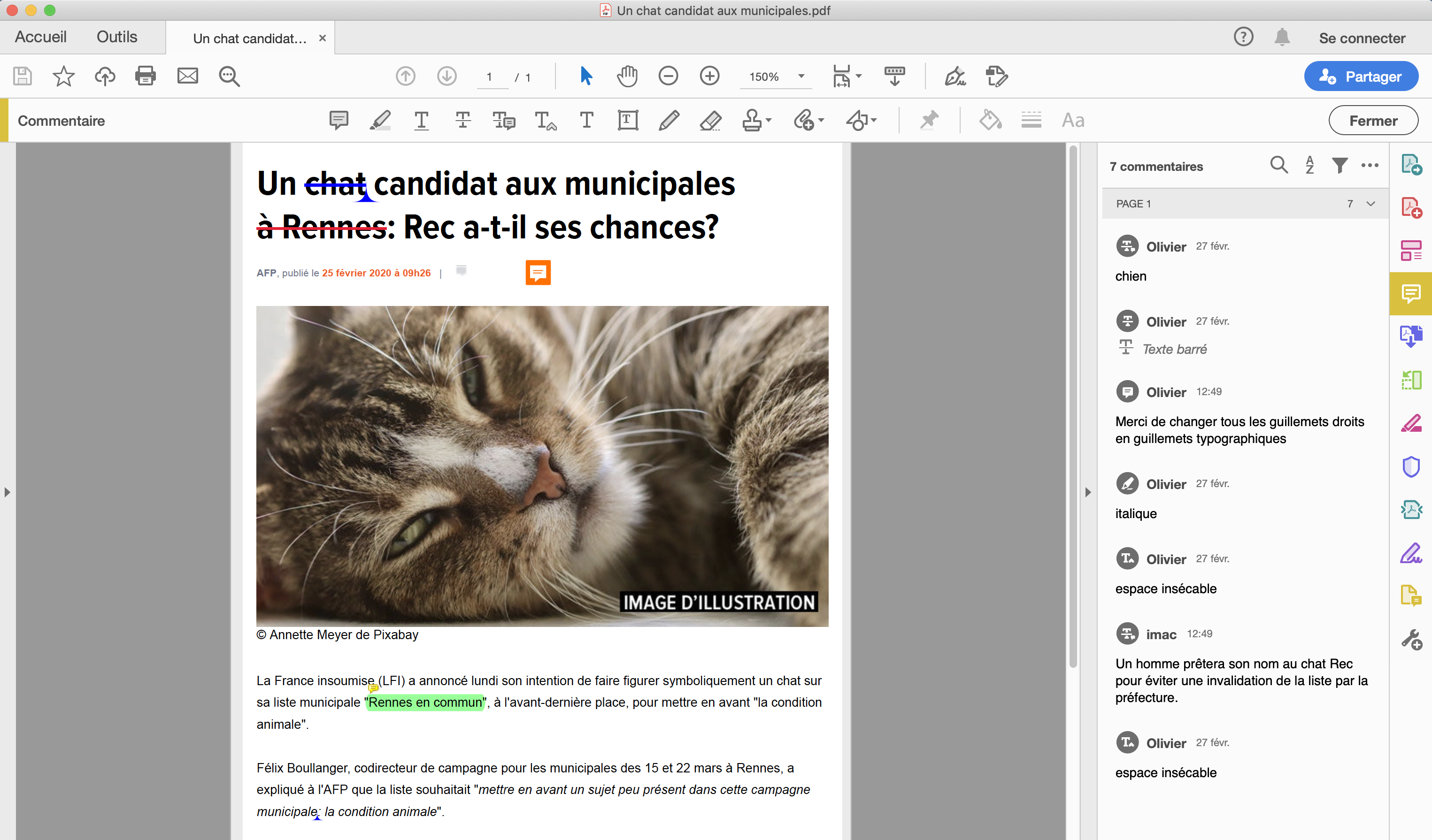Print the document with the printer icon
This screenshot has width=1432, height=840.
[146, 76]
